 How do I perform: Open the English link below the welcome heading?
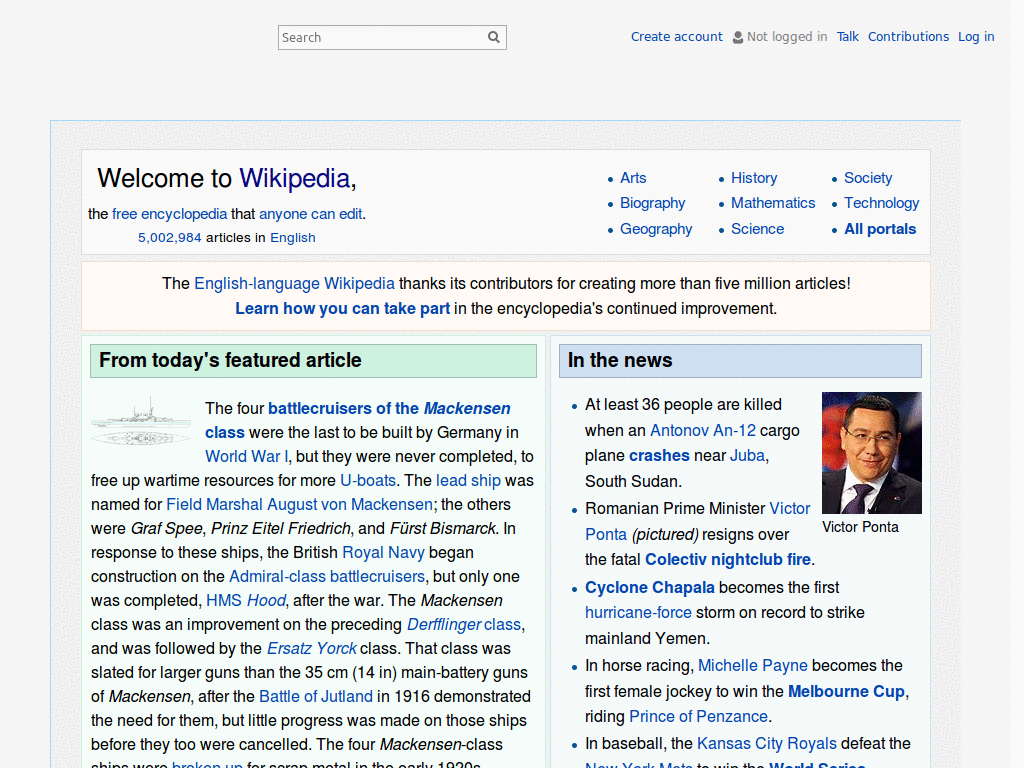[x=293, y=238]
